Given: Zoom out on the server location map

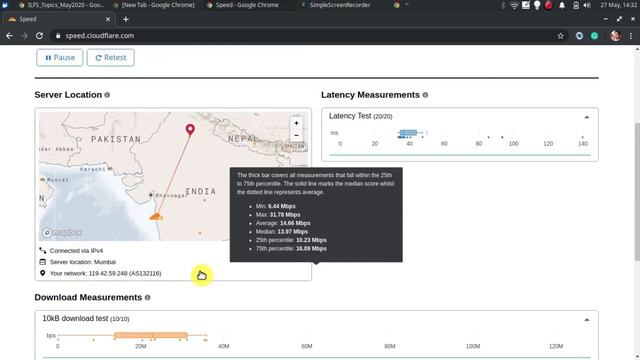Looking at the screenshot, I should [x=296, y=135].
